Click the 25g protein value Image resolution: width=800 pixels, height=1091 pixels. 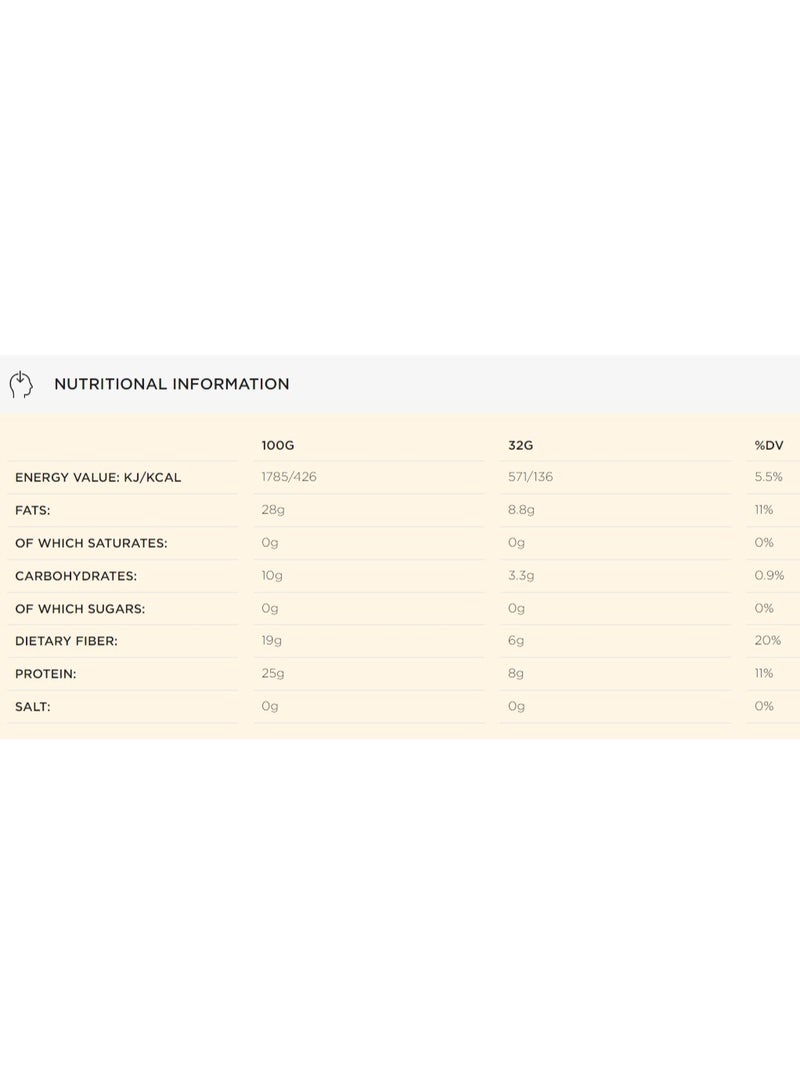click(x=272, y=674)
